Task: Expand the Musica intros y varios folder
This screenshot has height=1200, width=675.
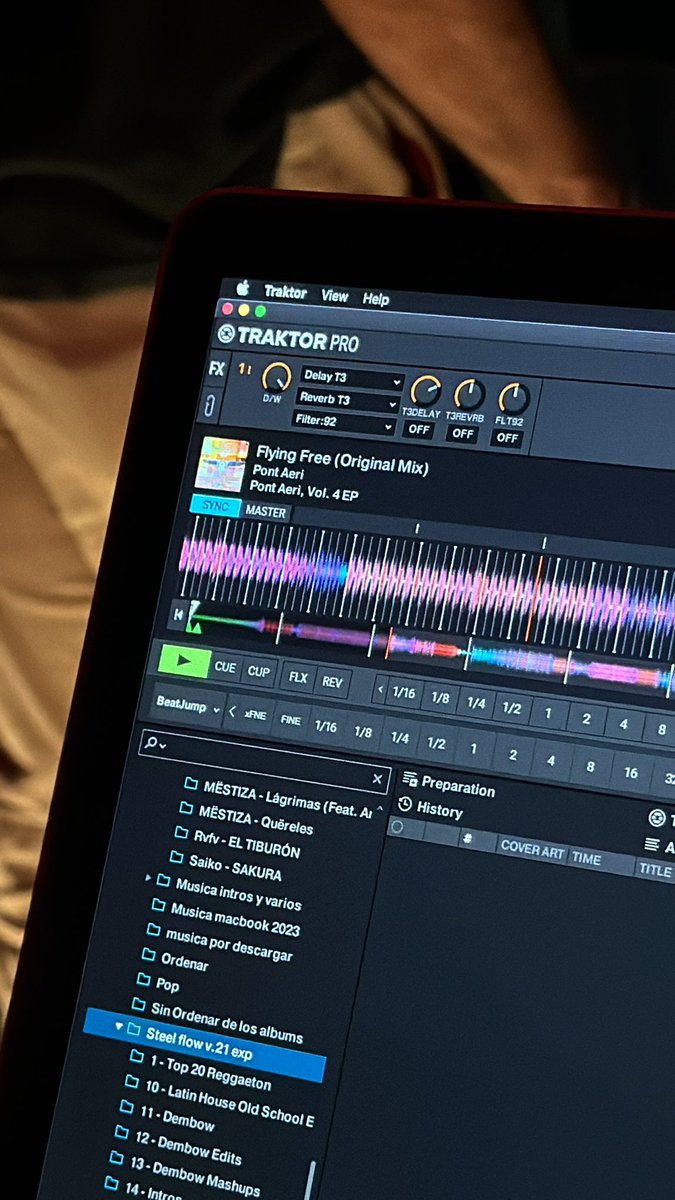Action: [x=149, y=878]
